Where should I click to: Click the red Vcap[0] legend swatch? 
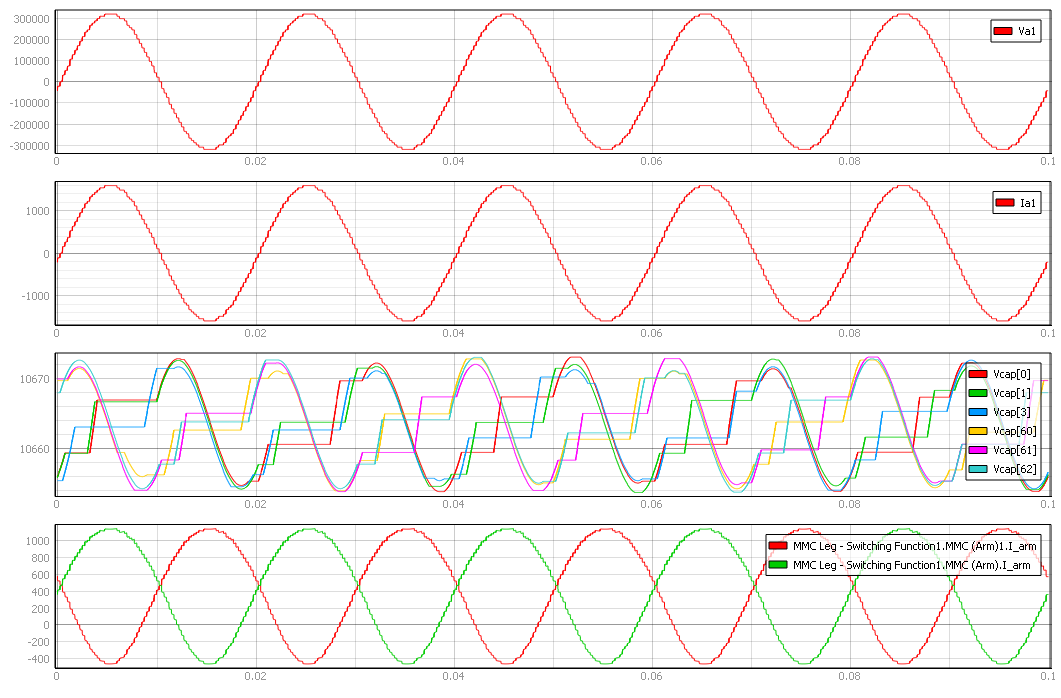(x=978, y=374)
